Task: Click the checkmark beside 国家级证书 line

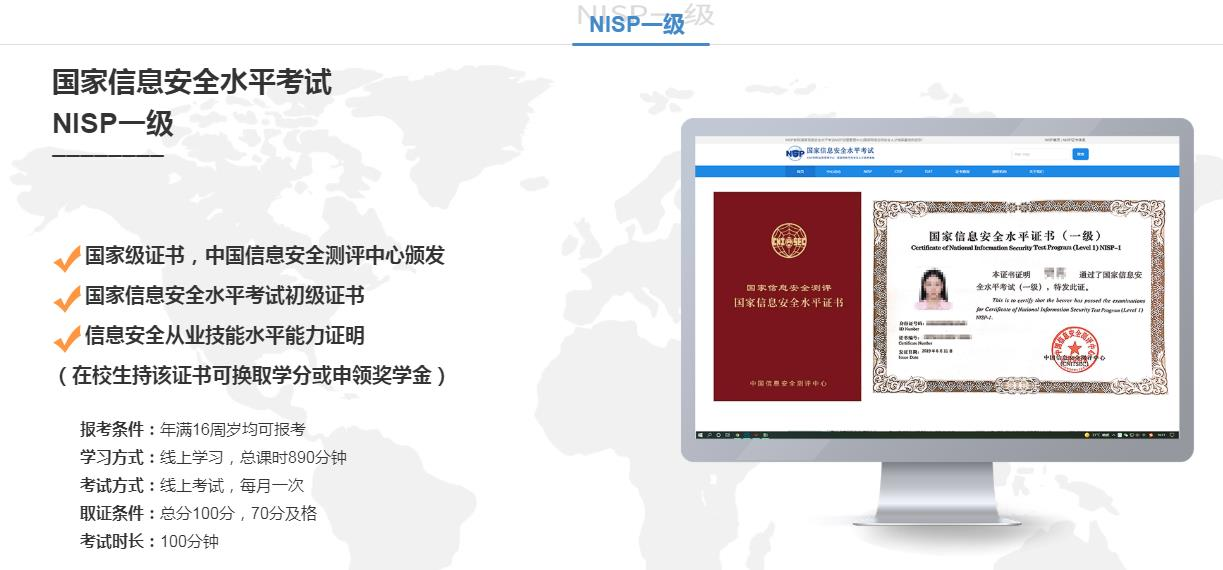Action: click(66, 259)
